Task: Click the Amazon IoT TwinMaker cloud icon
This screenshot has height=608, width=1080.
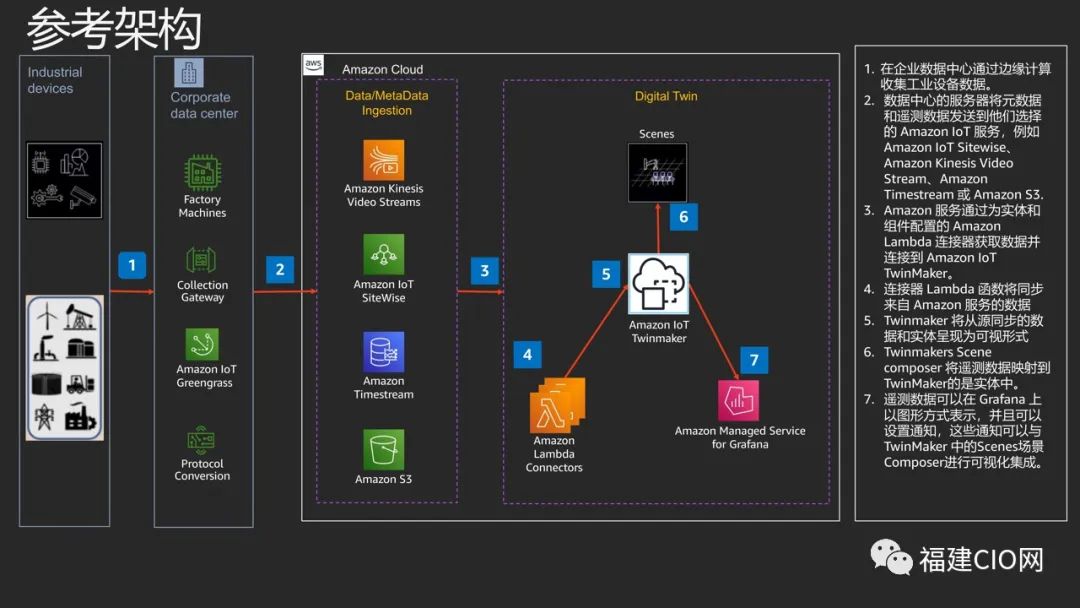Action: click(658, 284)
